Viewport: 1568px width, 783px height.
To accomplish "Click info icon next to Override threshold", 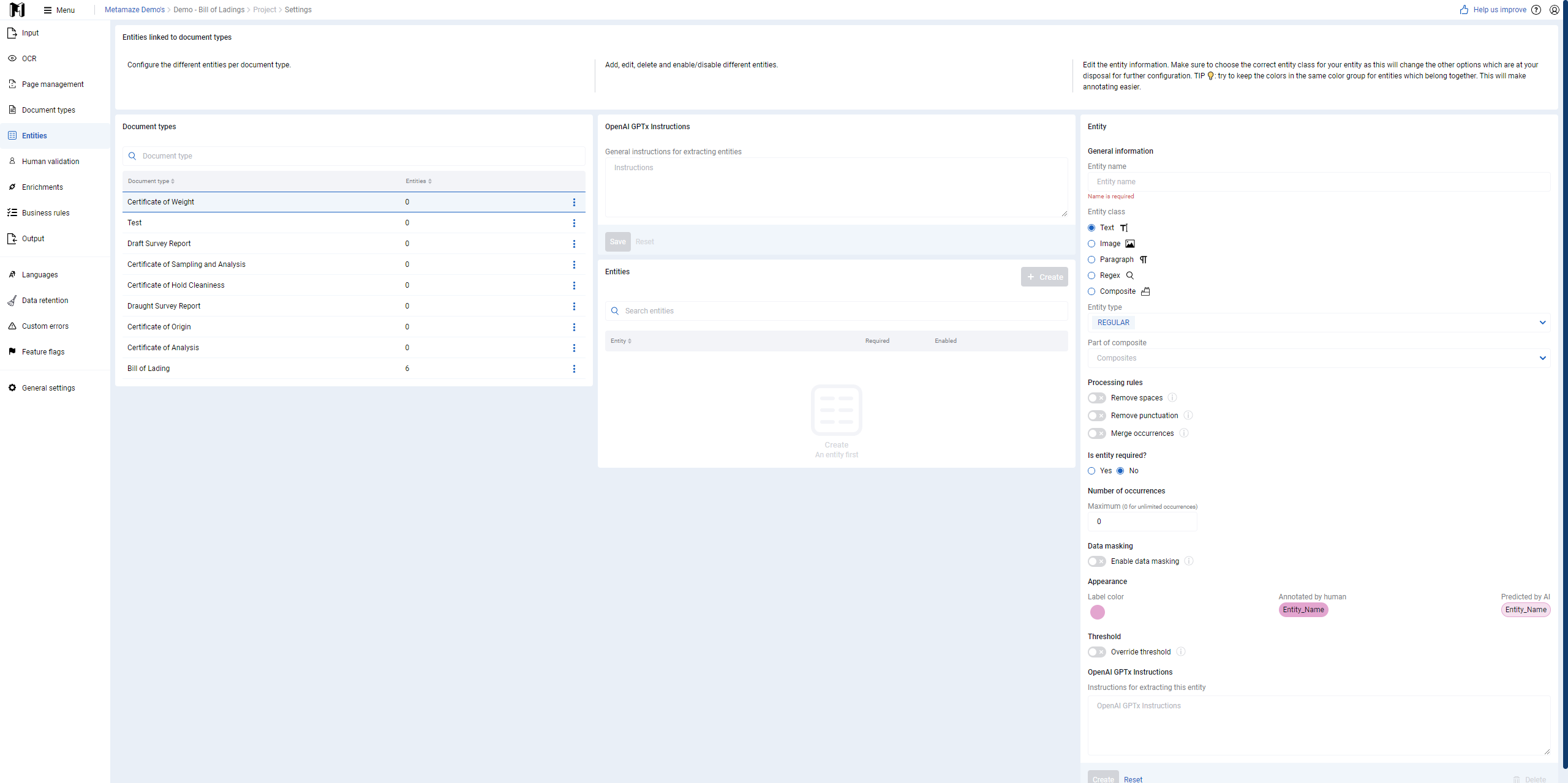I will (x=1181, y=652).
